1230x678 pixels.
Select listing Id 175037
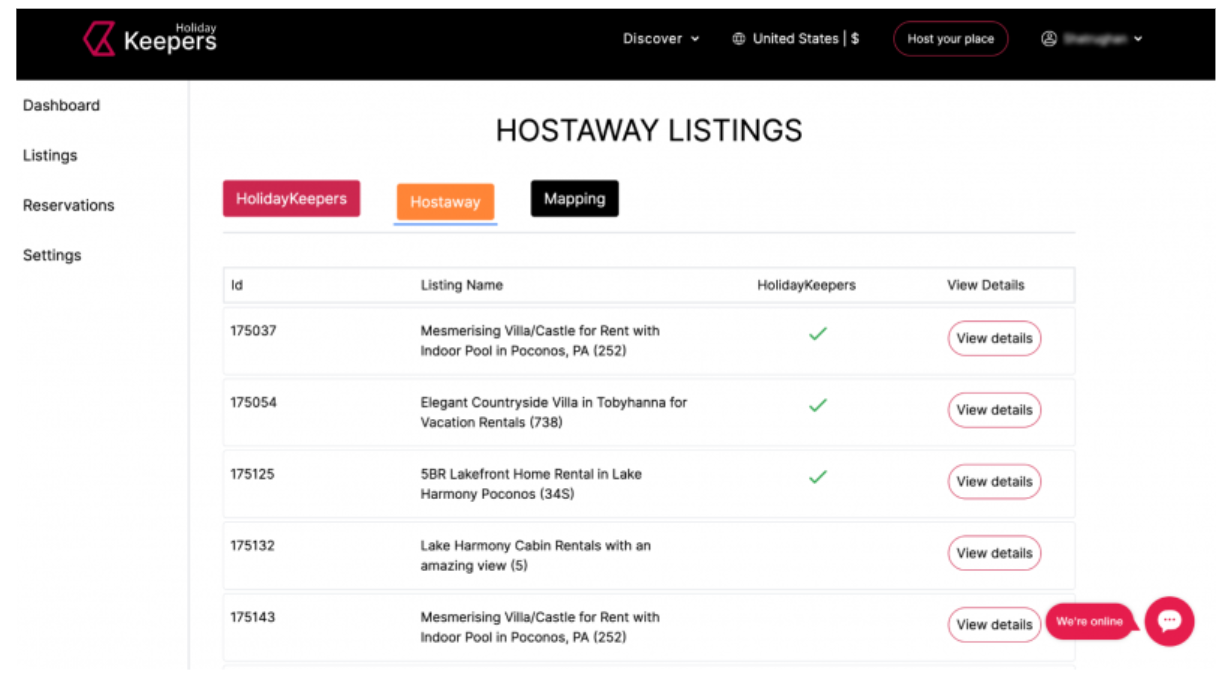click(253, 330)
